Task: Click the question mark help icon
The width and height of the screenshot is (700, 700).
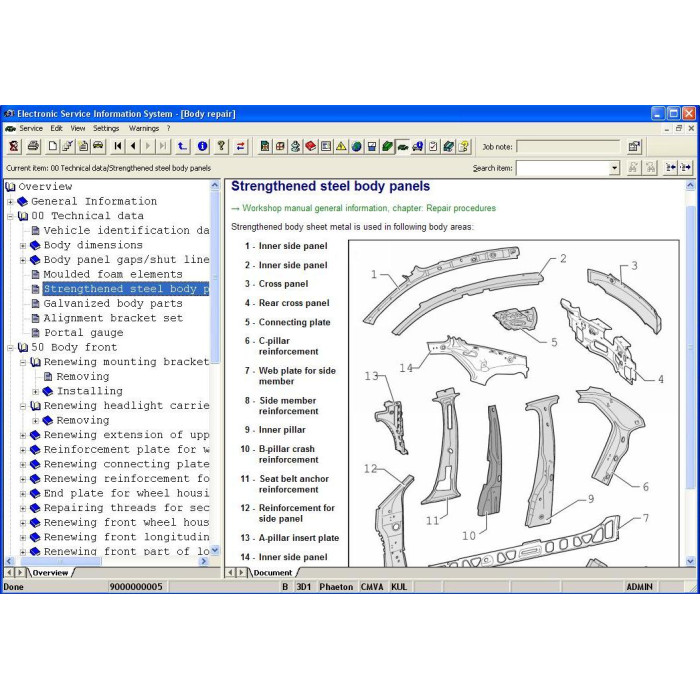Action: pos(221,146)
